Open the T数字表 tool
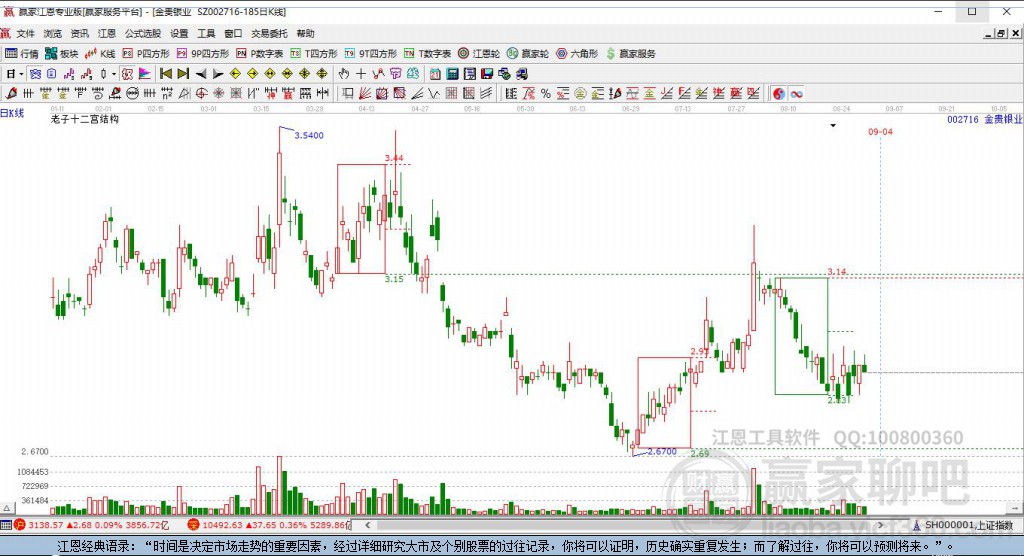The image size is (1024, 556). coord(427,54)
